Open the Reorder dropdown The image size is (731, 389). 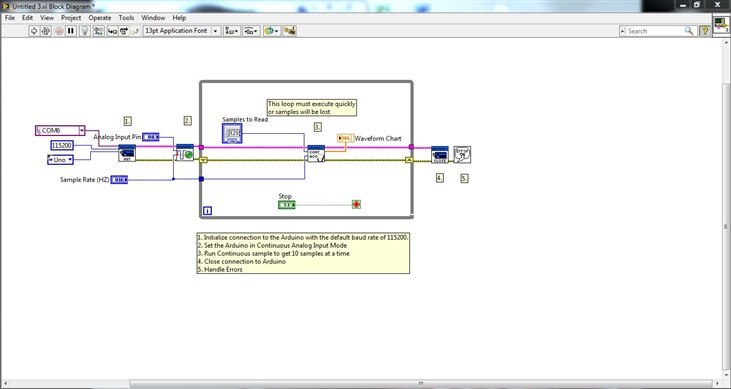tap(272, 31)
